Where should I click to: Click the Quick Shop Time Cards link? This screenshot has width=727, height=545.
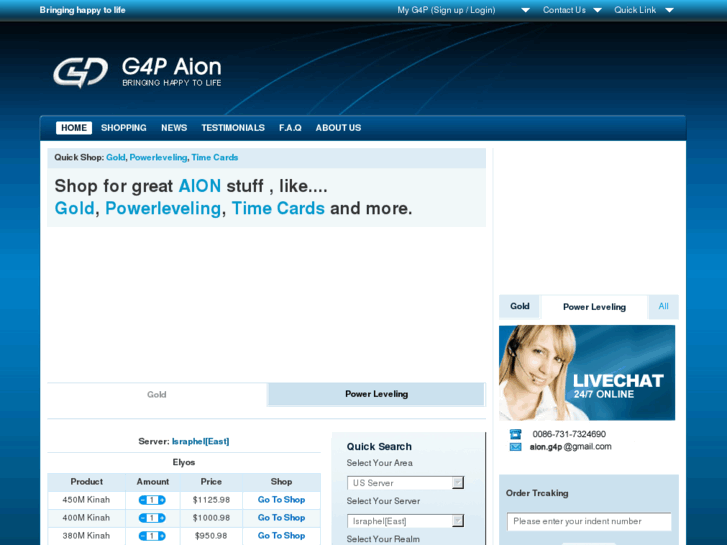tap(215, 158)
